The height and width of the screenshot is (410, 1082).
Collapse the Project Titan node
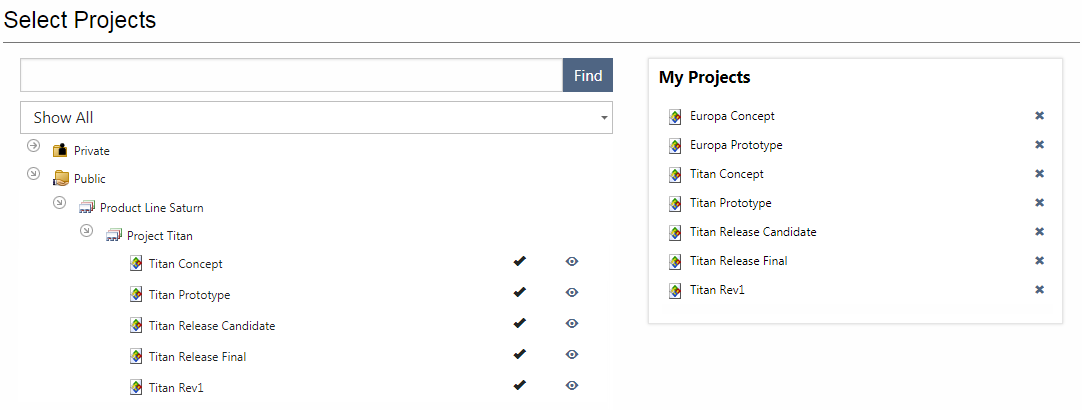[86, 232]
